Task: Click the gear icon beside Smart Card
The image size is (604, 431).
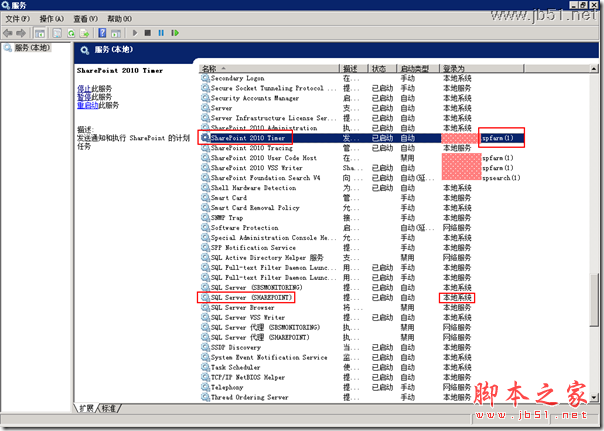Action: pyautogui.click(x=205, y=198)
